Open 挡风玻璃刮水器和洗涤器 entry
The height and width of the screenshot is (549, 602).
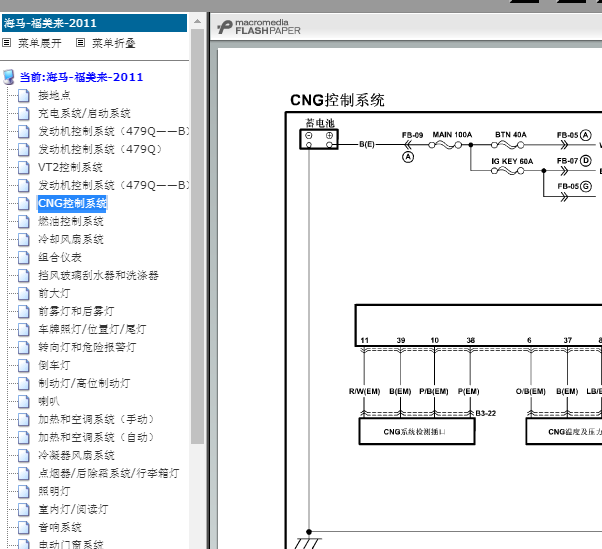pyautogui.click(x=98, y=275)
